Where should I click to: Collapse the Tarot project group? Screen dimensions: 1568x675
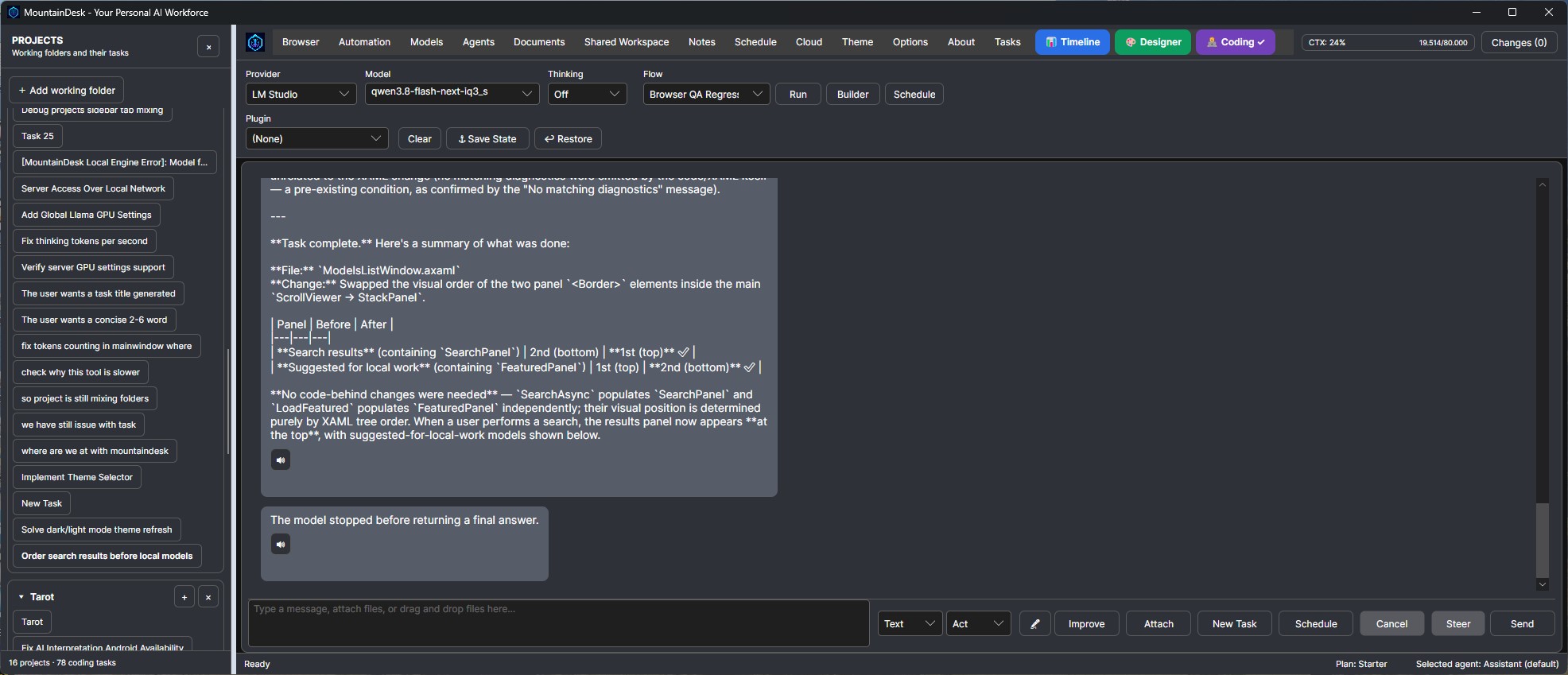[21, 597]
